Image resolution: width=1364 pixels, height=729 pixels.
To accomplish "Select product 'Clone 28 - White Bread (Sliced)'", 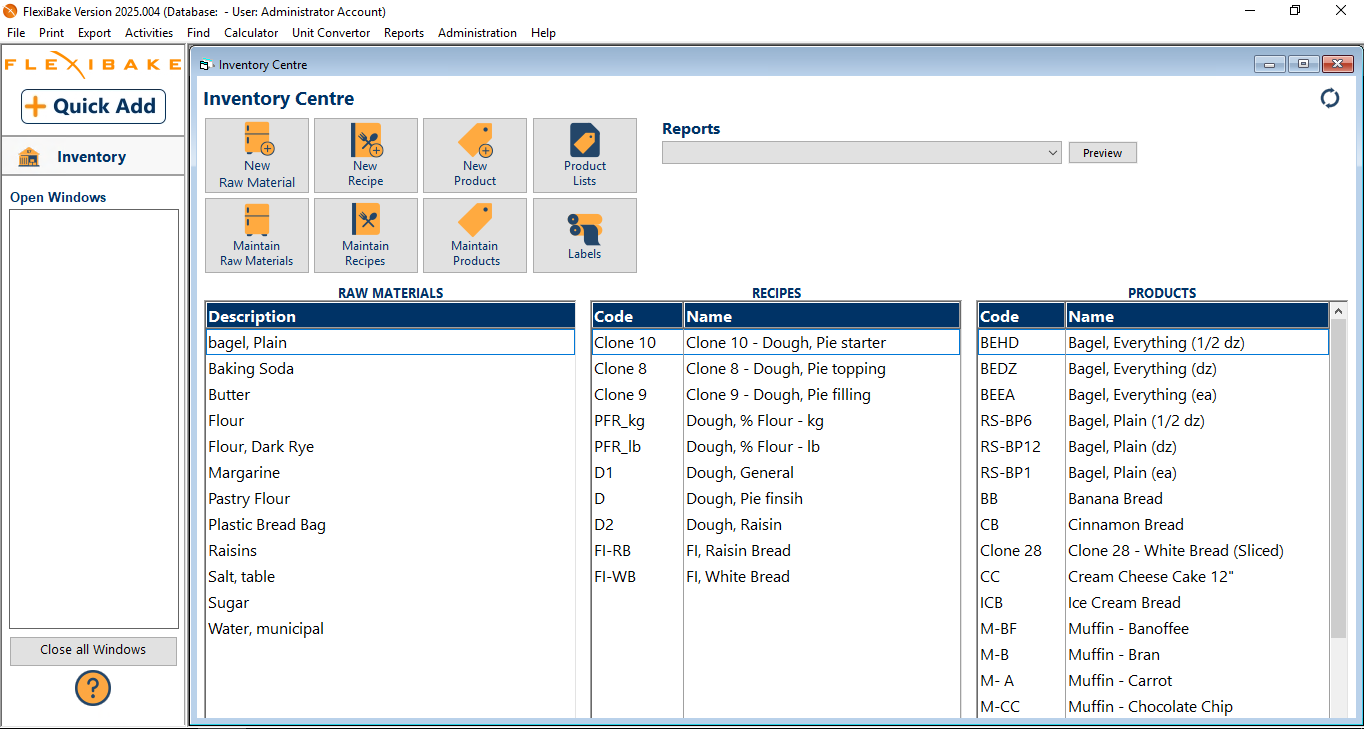I will tap(1154, 551).
